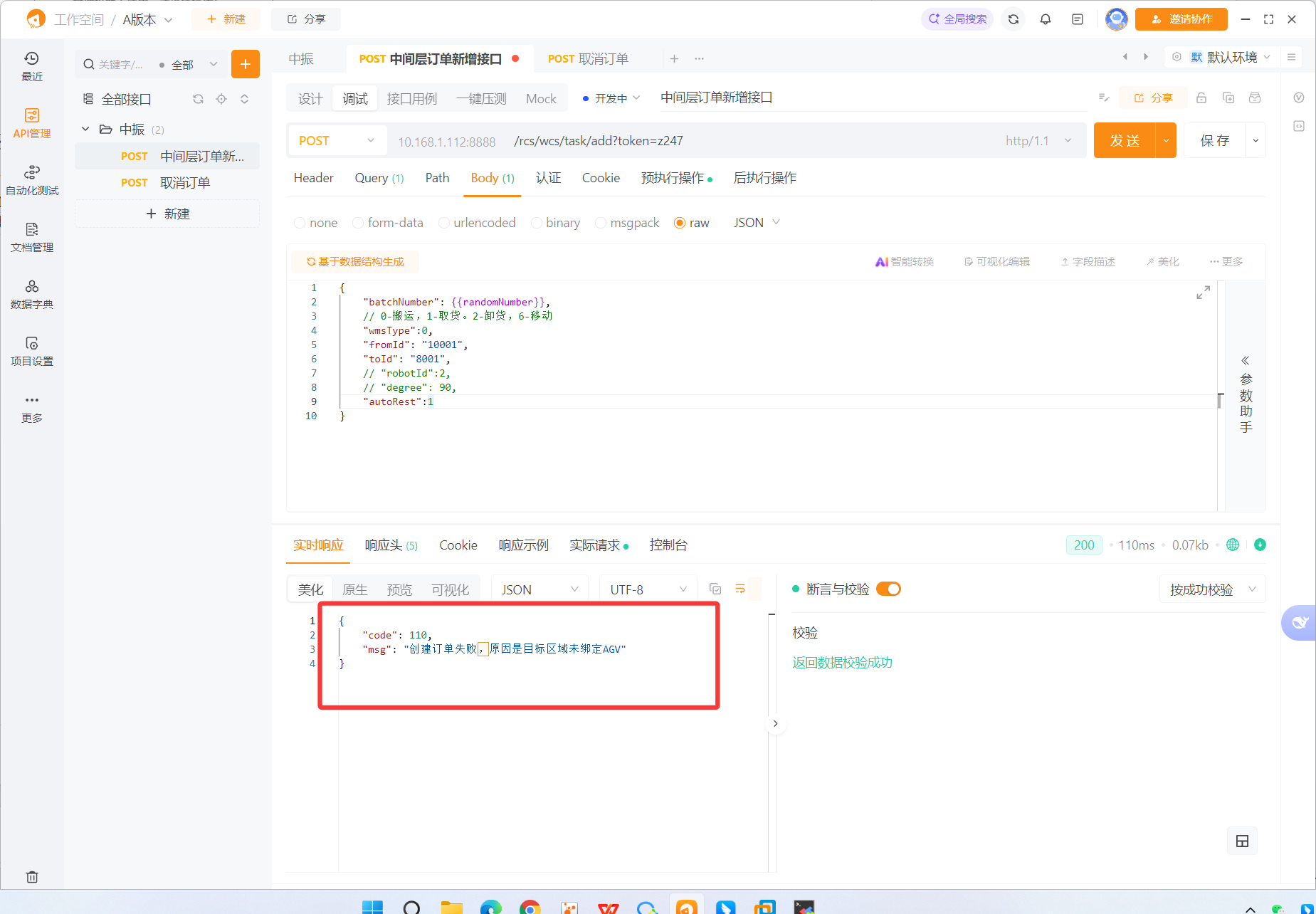Expand the request body editor fullscreen
Screen dimensions: 1316x914
pos(1203,293)
